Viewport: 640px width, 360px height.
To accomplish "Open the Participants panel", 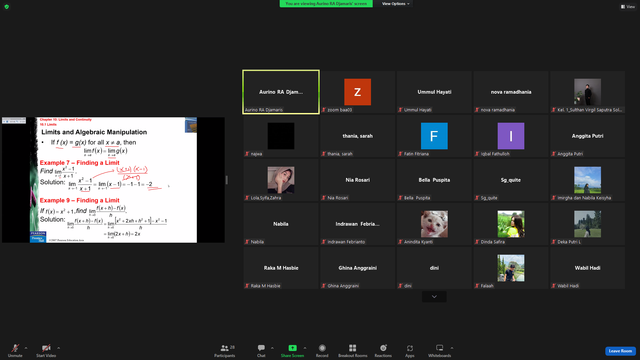I will [224, 350].
